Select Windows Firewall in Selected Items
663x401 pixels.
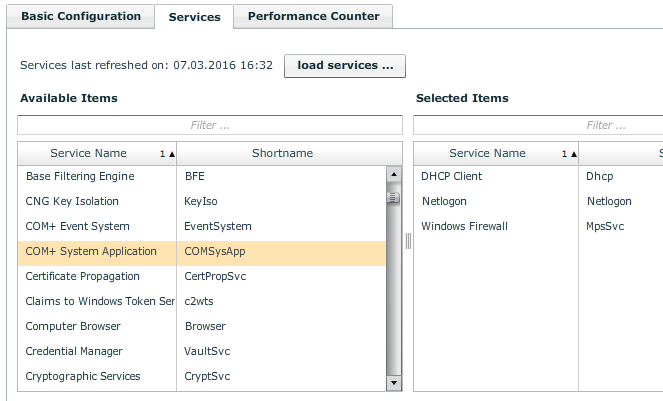(465, 226)
